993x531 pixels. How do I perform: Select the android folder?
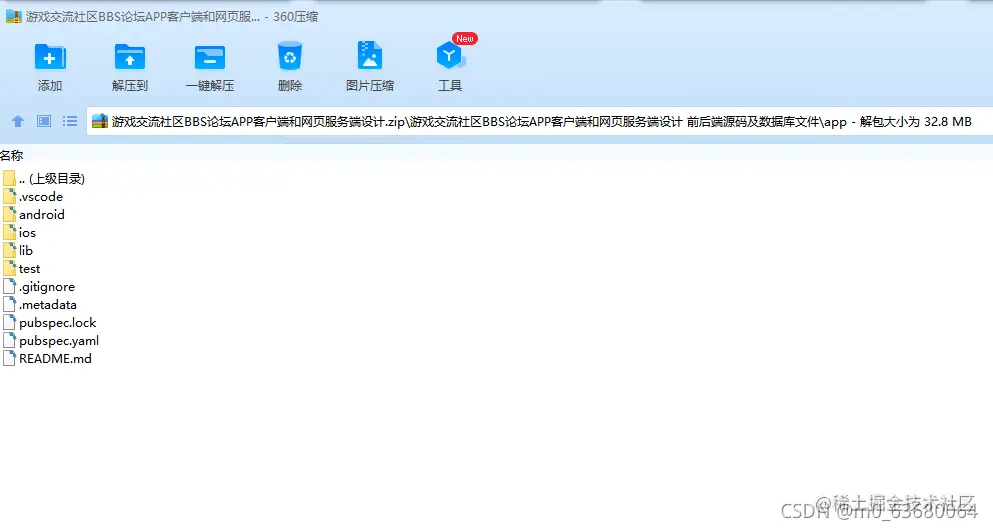(x=34, y=215)
